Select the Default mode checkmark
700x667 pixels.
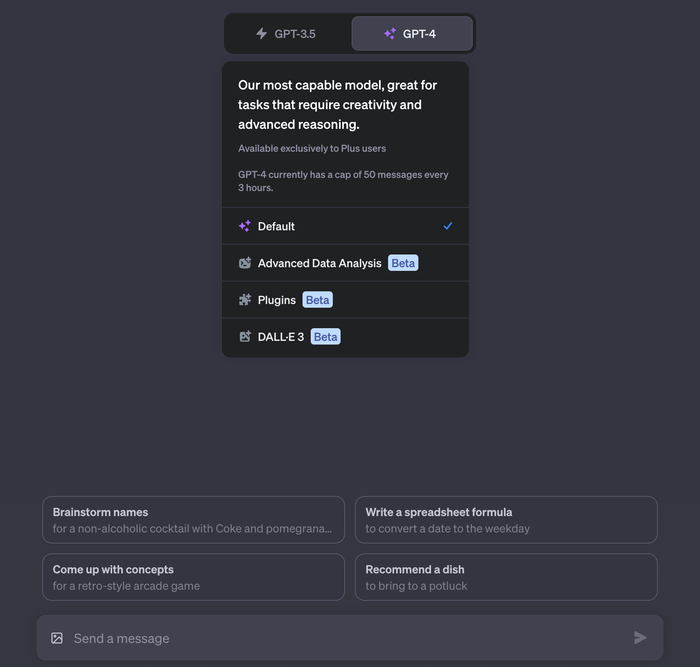447,226
